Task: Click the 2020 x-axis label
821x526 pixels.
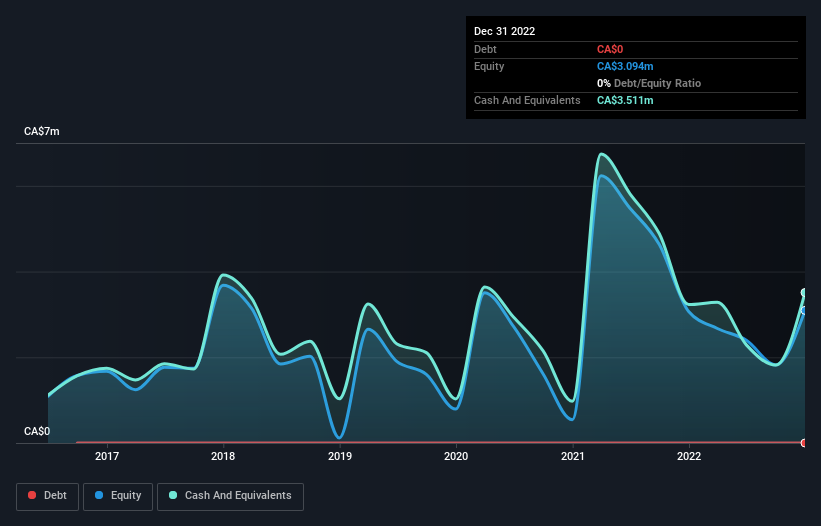Action: 456,456
